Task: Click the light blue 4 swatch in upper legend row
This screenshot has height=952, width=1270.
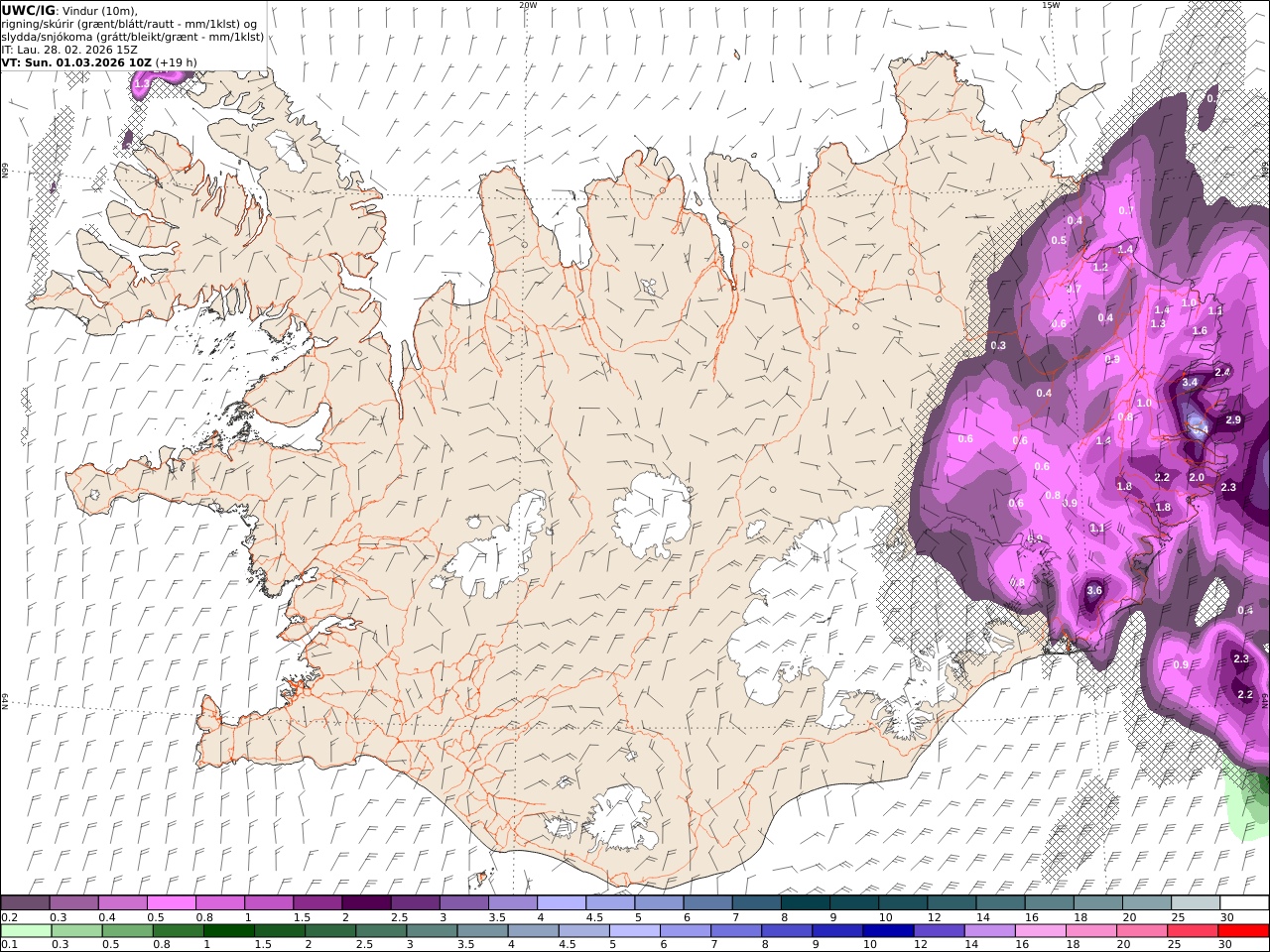Action: tap(561, 903)
